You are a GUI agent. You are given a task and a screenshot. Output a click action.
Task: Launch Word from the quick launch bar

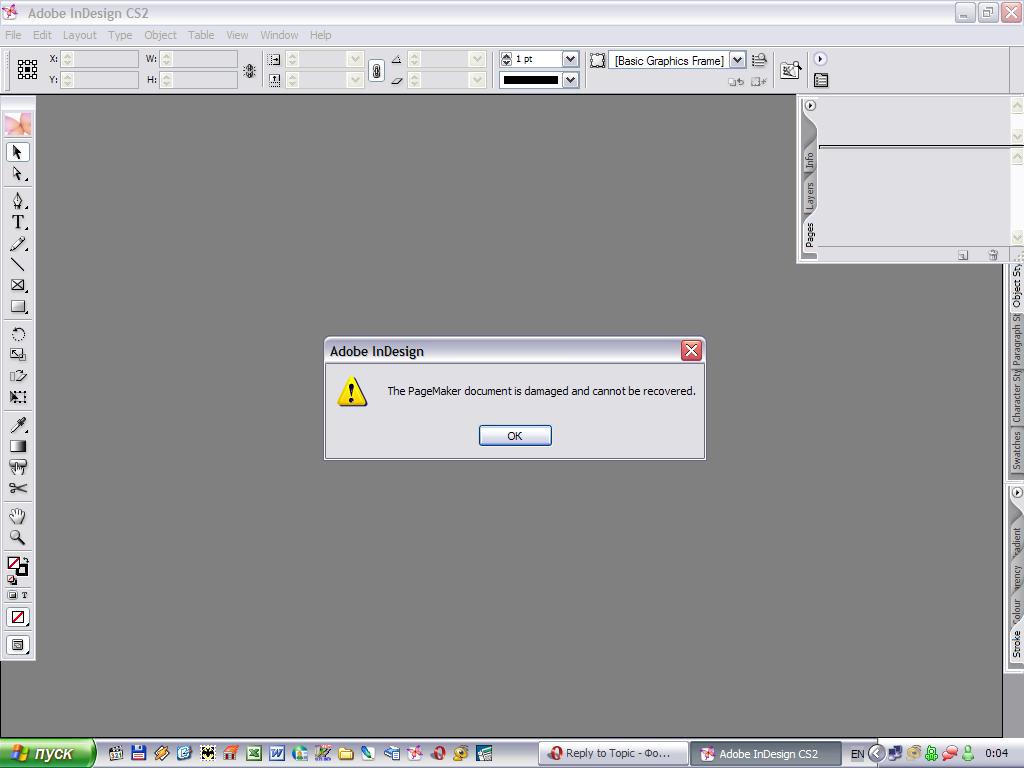click(x=277, y=753)
